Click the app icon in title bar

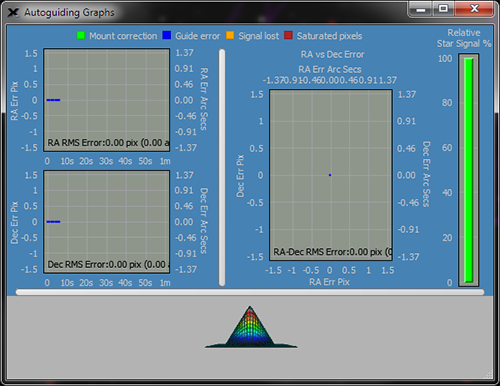coord(13,13)
